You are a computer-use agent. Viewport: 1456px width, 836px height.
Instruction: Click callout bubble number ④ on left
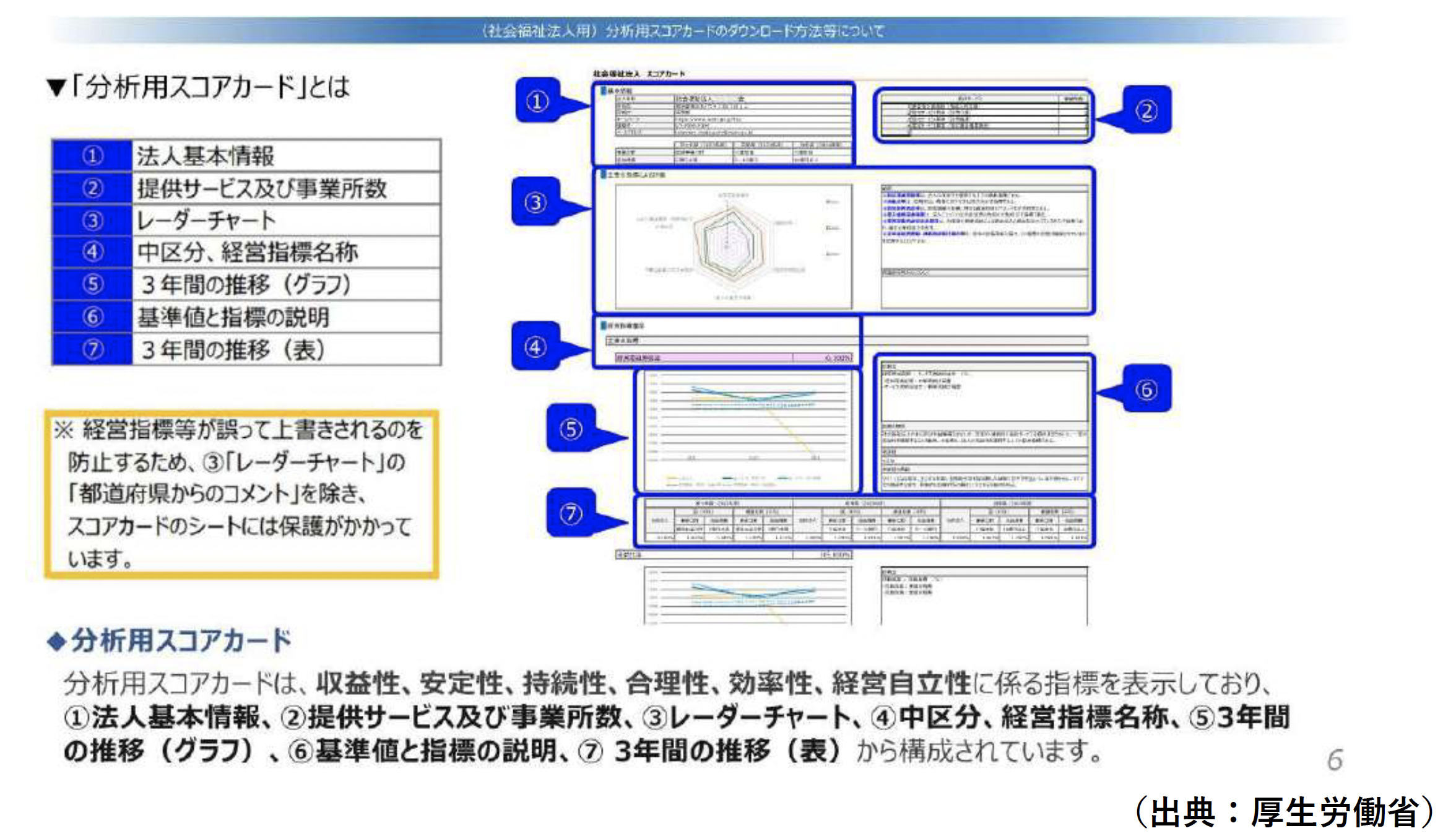535,346
